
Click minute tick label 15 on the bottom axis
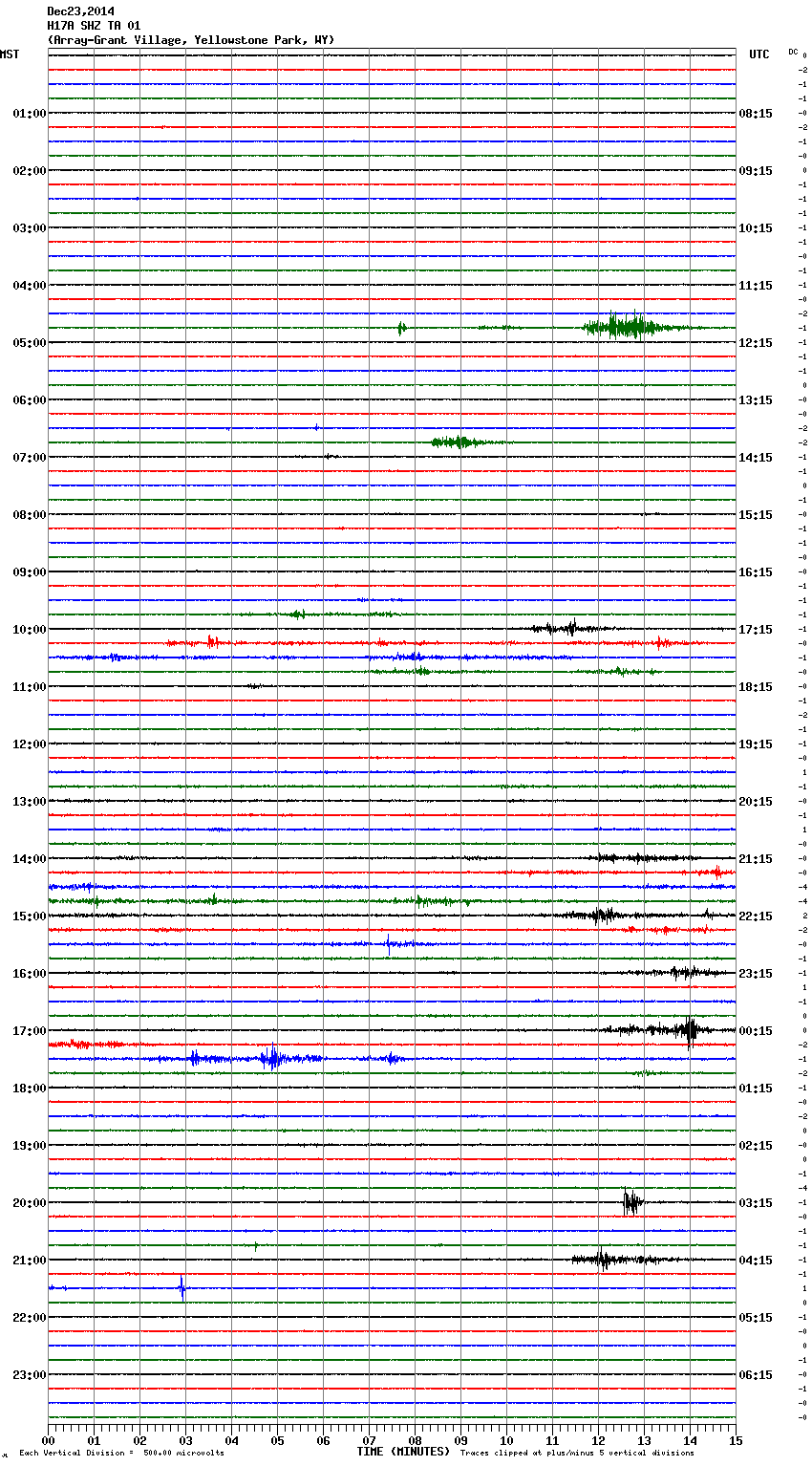point(735,1440)
